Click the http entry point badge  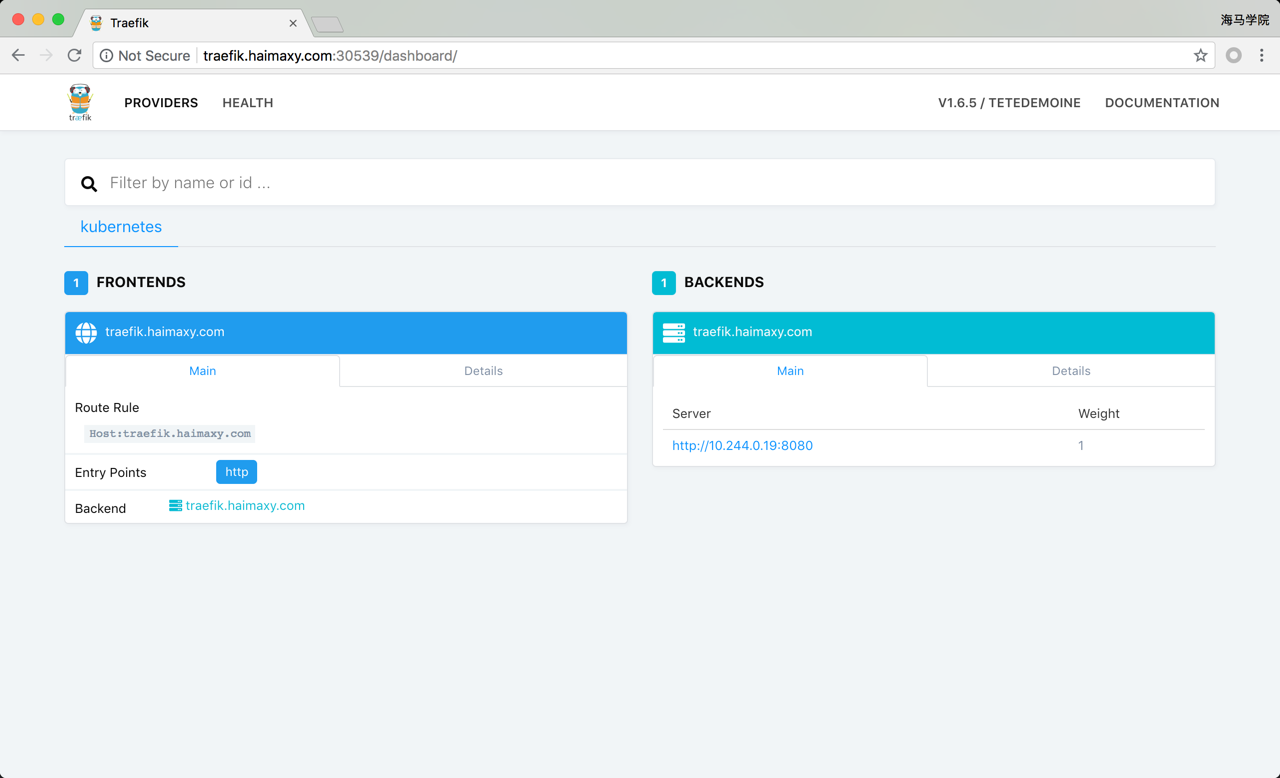236,472
